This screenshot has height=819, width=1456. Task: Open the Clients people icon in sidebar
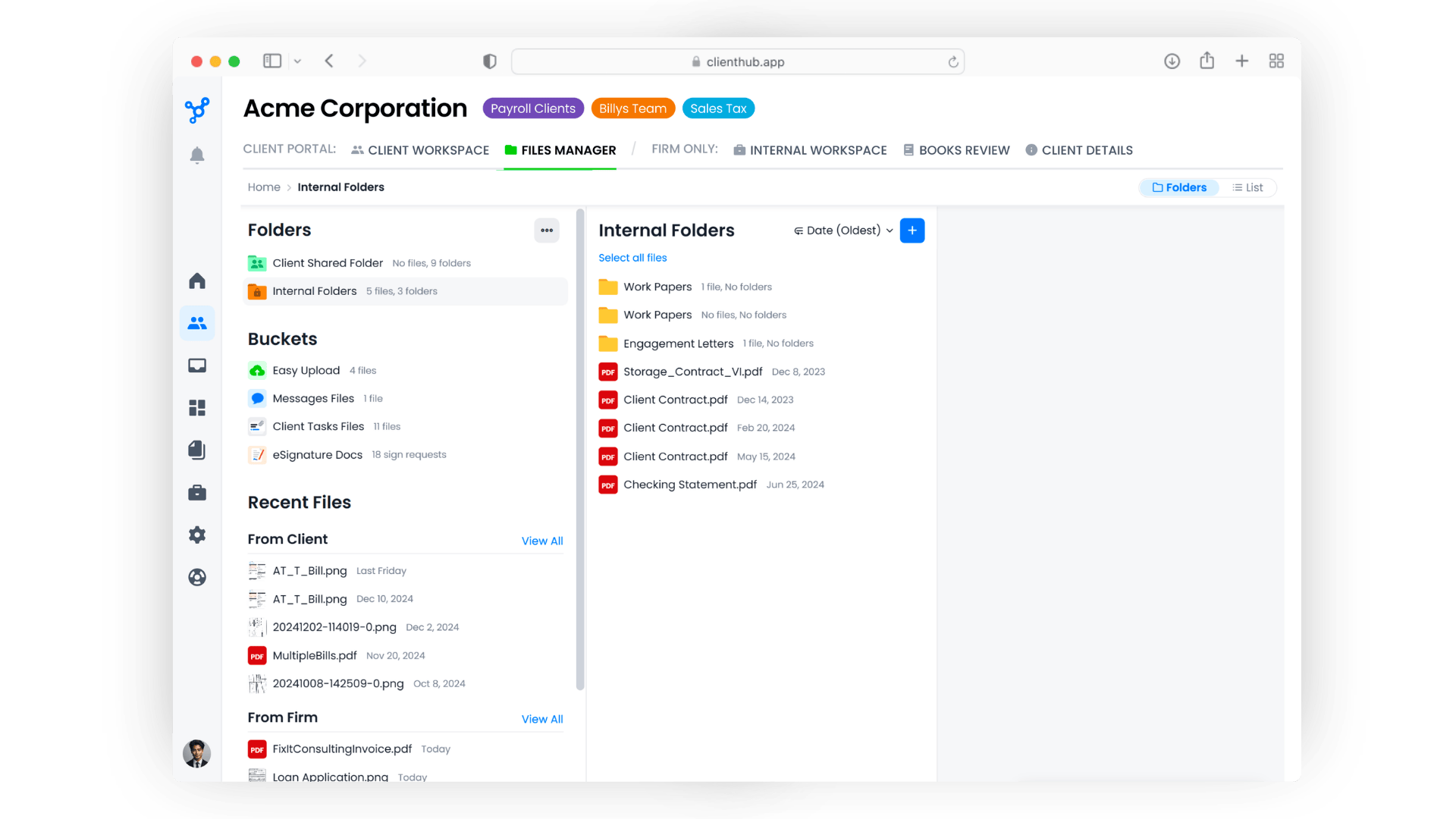[197, 323]
